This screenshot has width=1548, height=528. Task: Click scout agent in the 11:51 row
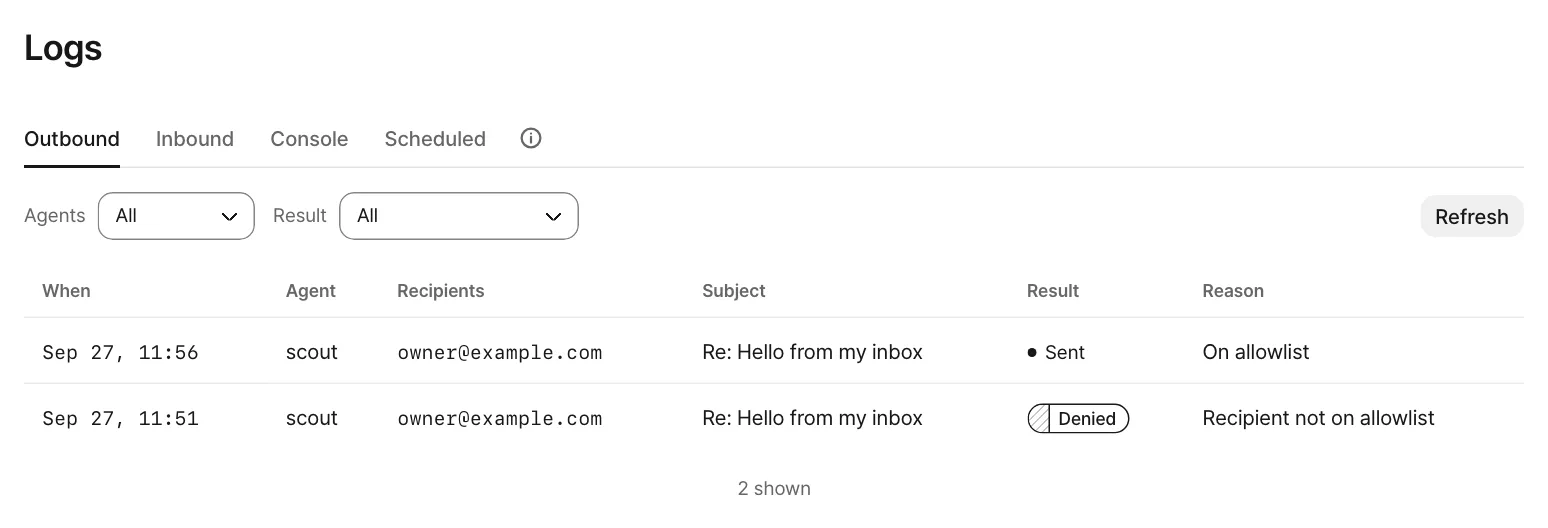312,418
